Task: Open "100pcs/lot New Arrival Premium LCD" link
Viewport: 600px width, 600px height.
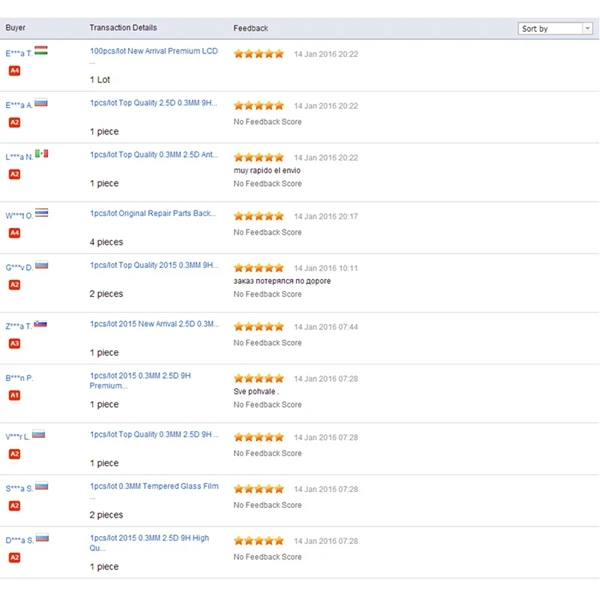Action: tap(154, 51)
